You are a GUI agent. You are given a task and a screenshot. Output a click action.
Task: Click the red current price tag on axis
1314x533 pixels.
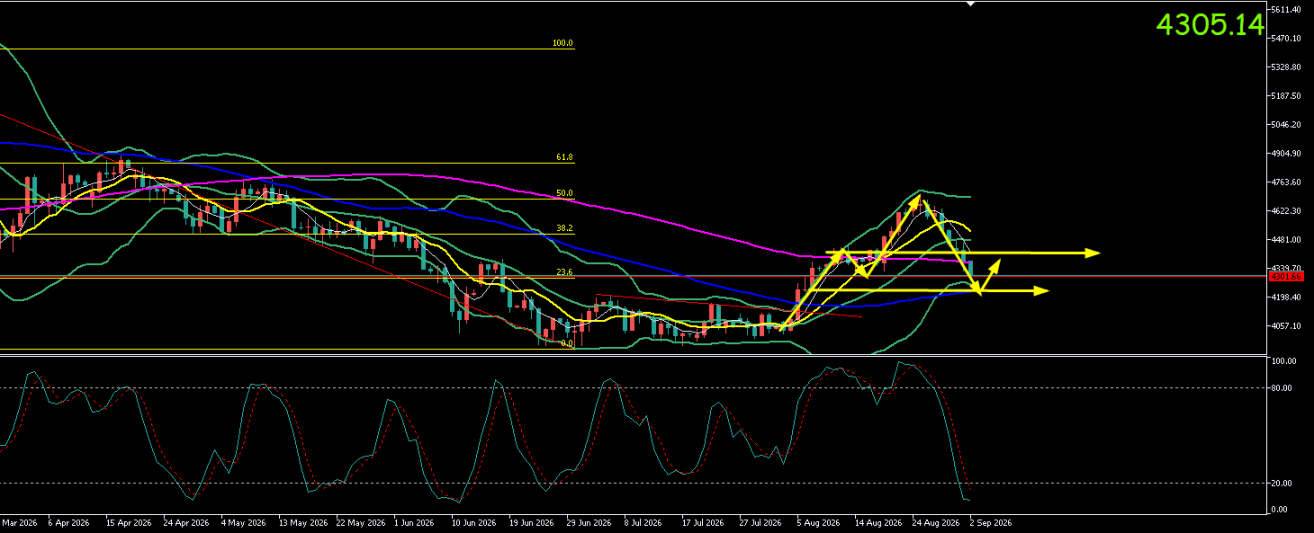(1287, 276)
